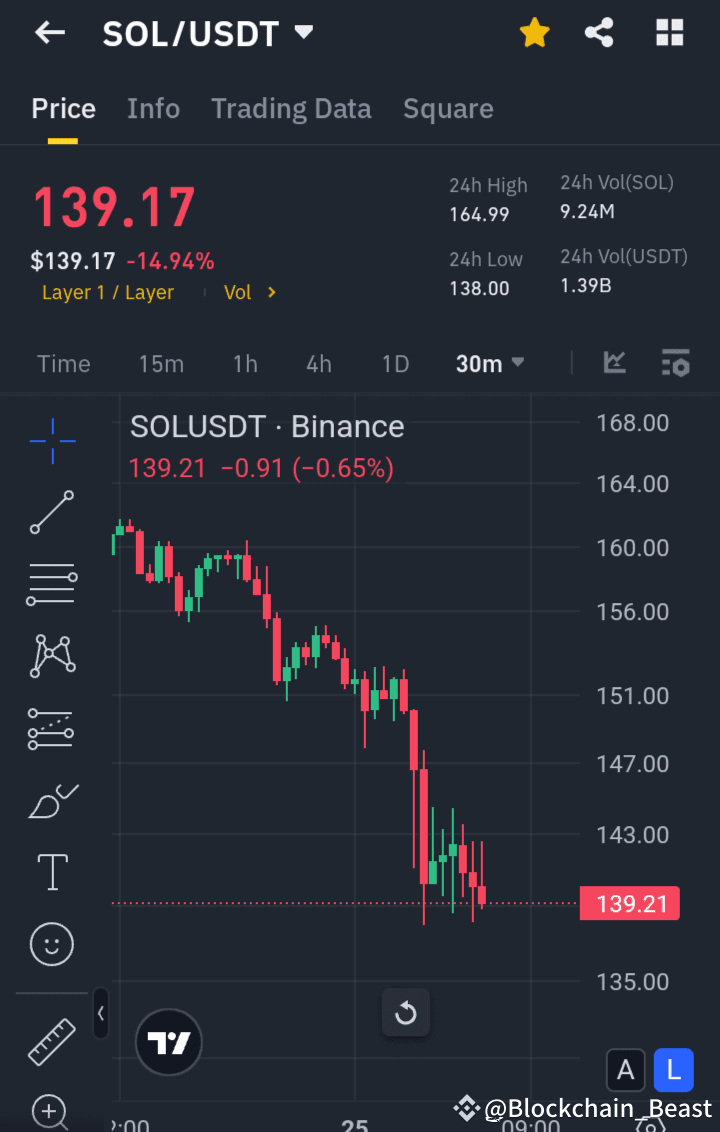Viewport: 720px width, 1132px height.
Task: Open the horizontal lines drawing tool
Action: (x=50, y=584)
